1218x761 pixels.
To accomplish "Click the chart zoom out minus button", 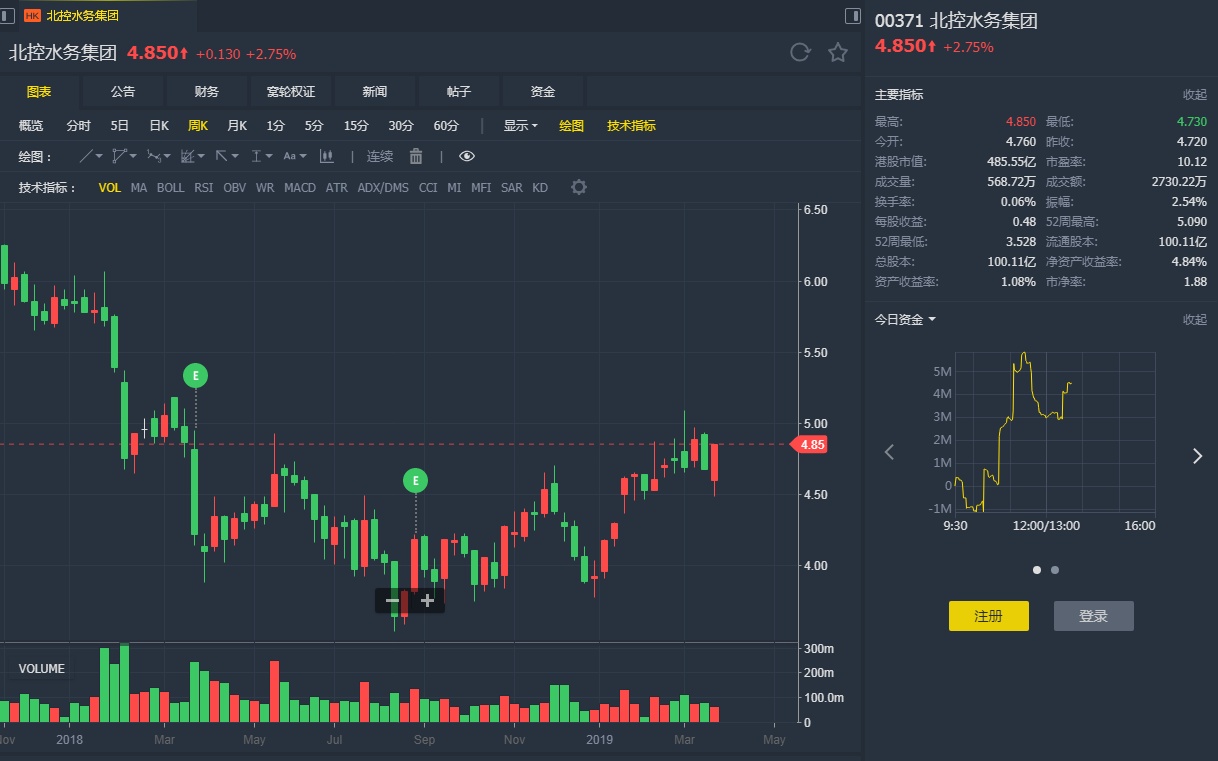I will tap(392, 601).
